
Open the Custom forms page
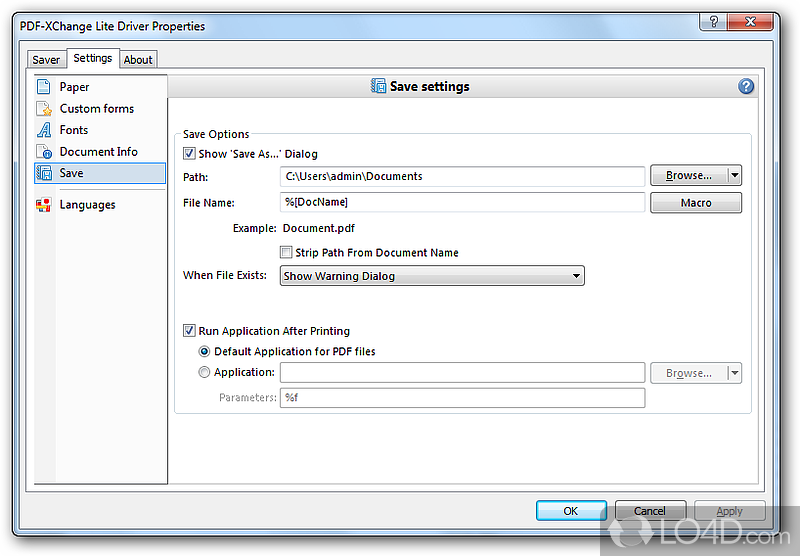coord(100,109)
